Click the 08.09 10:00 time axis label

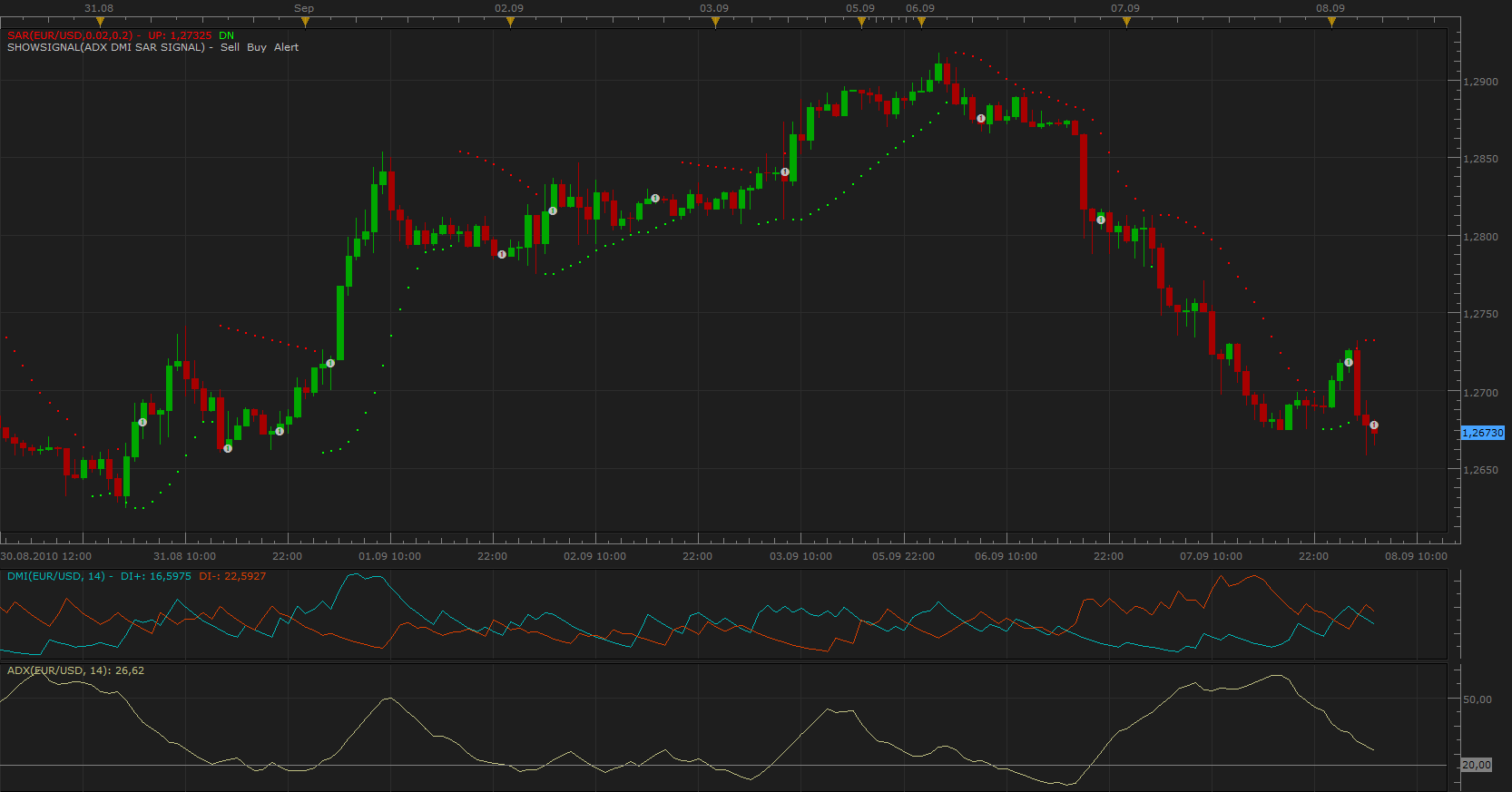(x=1417, y=556)
